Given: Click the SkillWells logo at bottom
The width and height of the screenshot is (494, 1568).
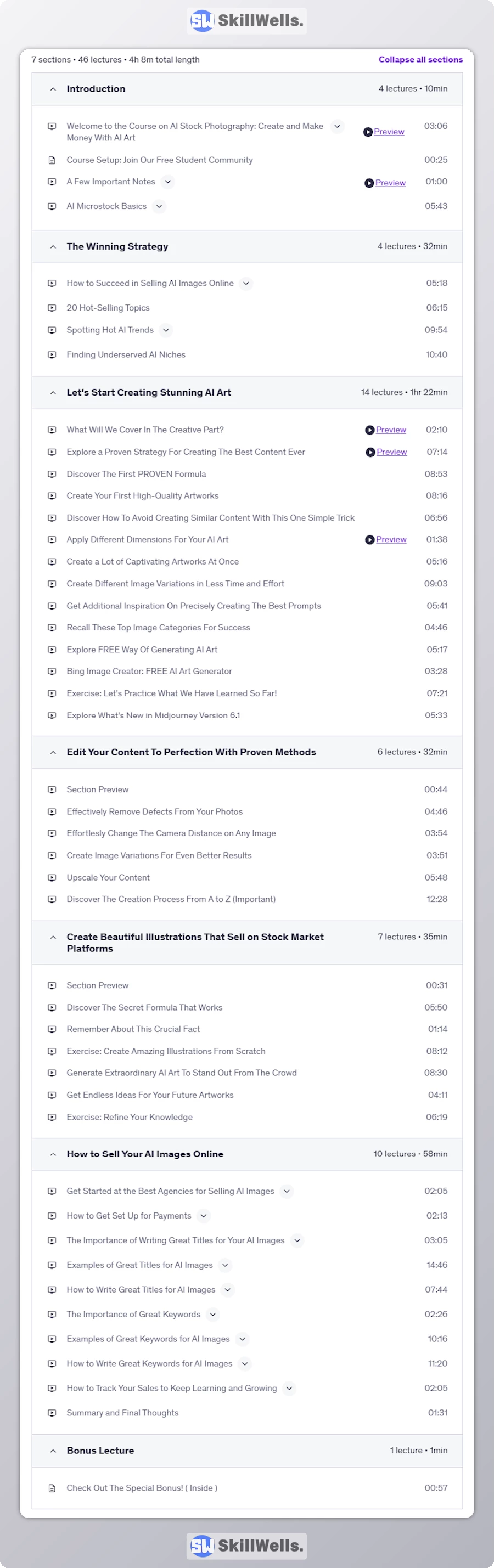Looking at the screenshot, I should tap(246, 1546).
